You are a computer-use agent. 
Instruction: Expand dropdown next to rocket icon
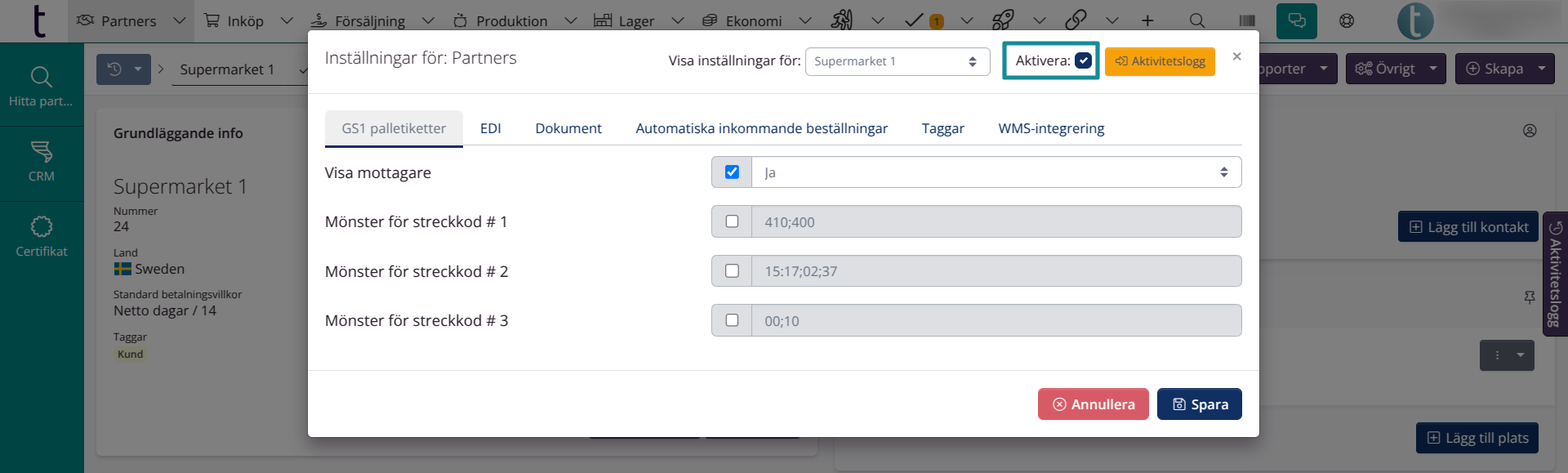[1039, 20]
